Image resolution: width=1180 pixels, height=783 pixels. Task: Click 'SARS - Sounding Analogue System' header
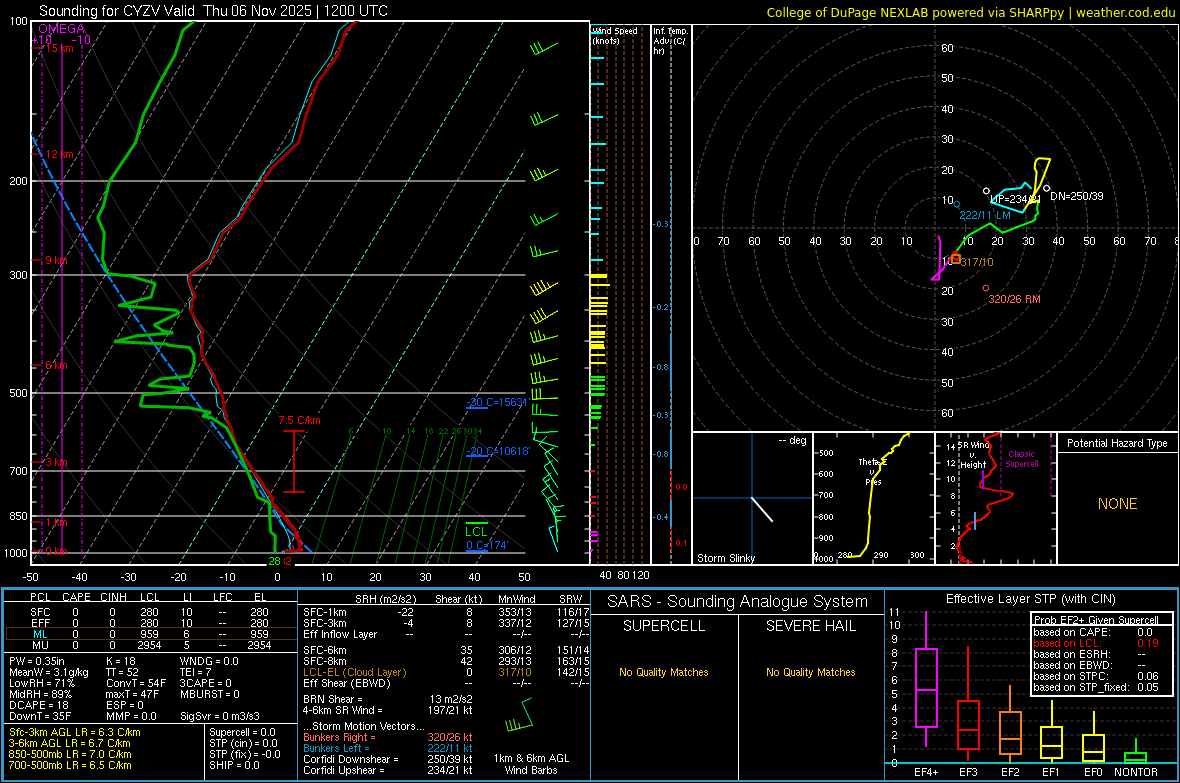(737, 602)
